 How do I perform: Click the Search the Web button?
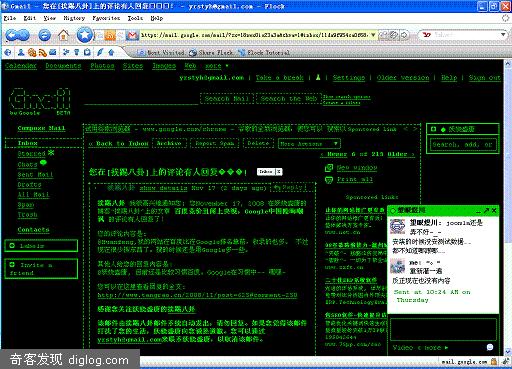pyautogui.click(x=289, y=99)
